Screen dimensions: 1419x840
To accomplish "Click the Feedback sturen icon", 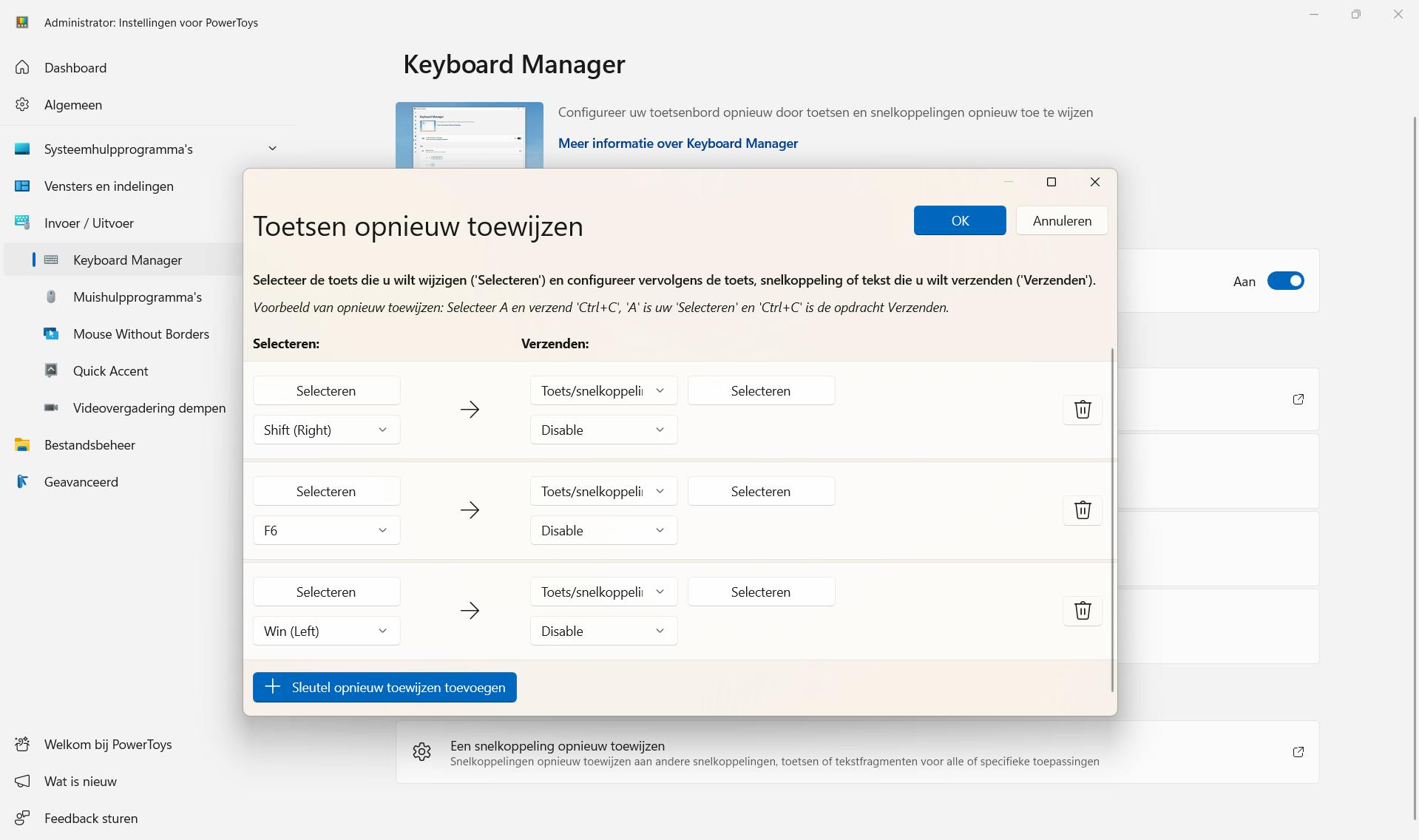I will click(22, 819).
